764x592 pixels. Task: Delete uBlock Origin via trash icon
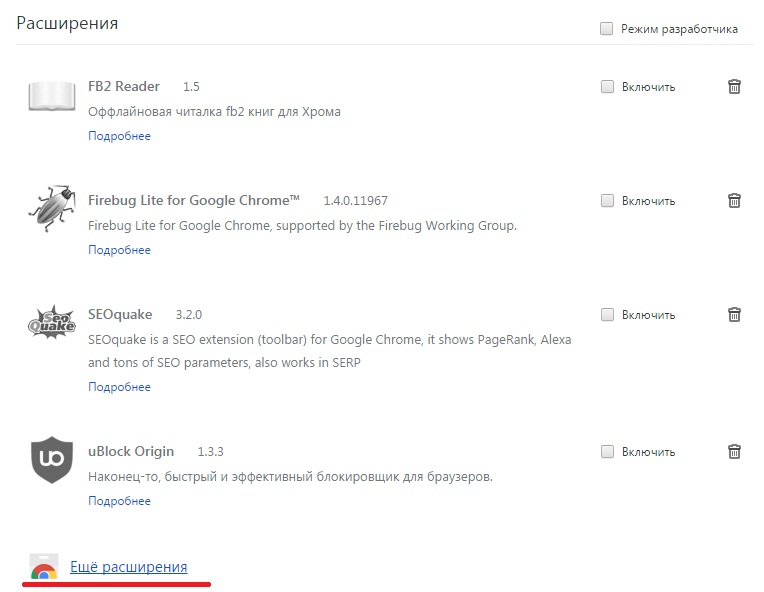coord(734,452)
